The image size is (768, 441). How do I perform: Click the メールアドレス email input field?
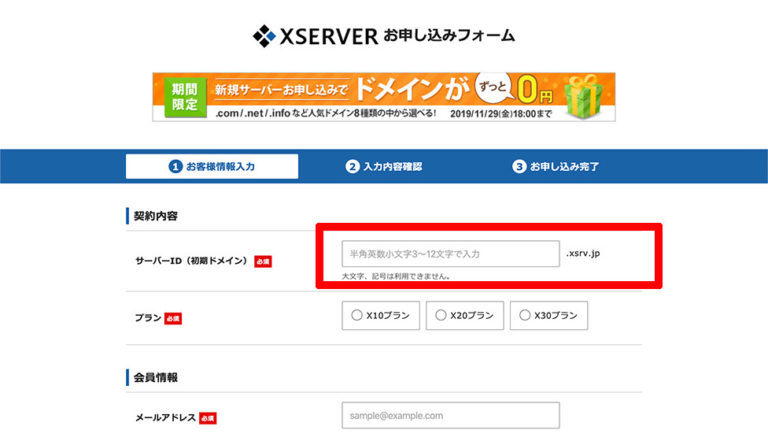(451, 415)
